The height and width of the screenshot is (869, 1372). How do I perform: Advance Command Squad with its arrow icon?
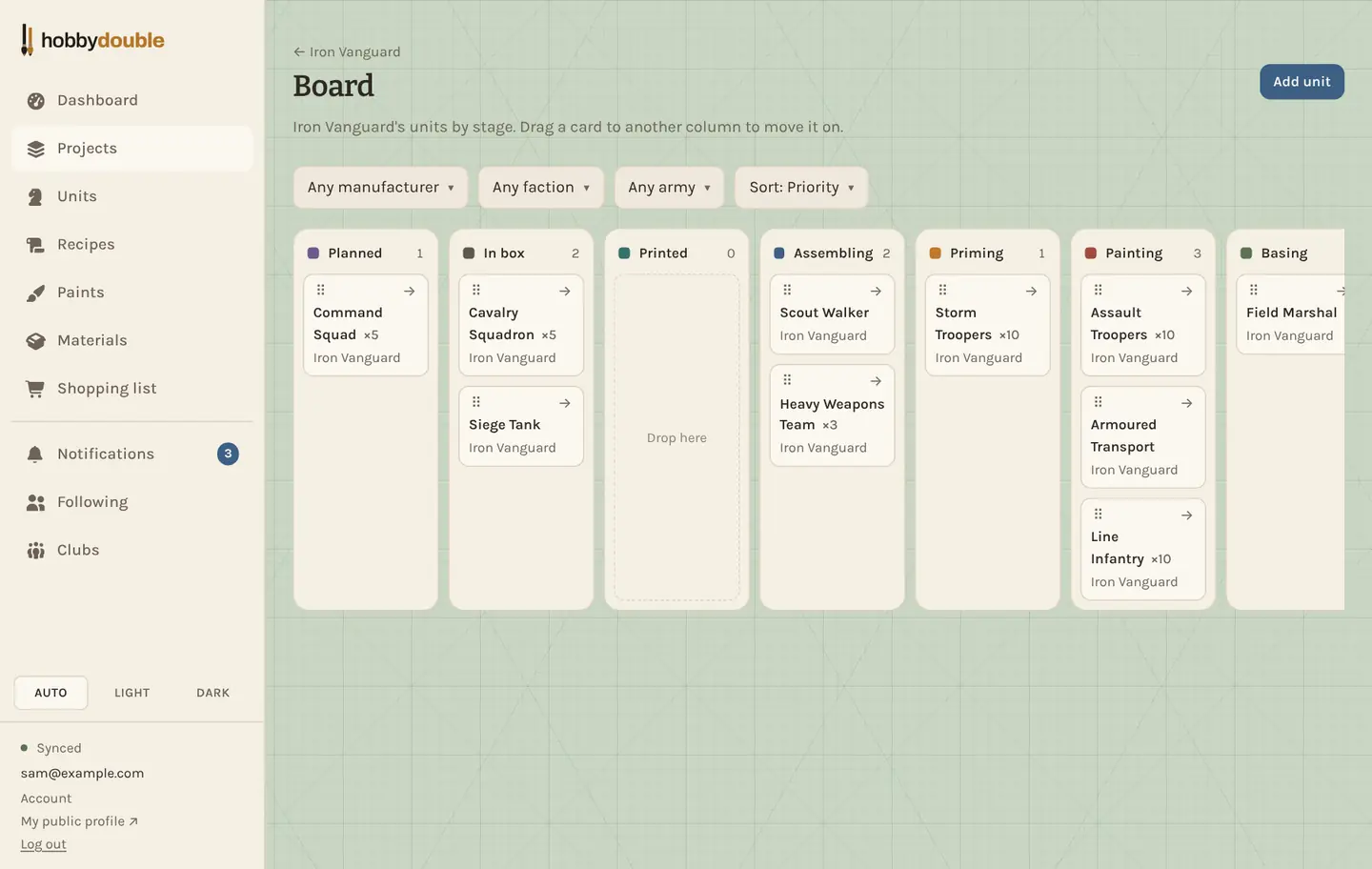click(409, 292)
